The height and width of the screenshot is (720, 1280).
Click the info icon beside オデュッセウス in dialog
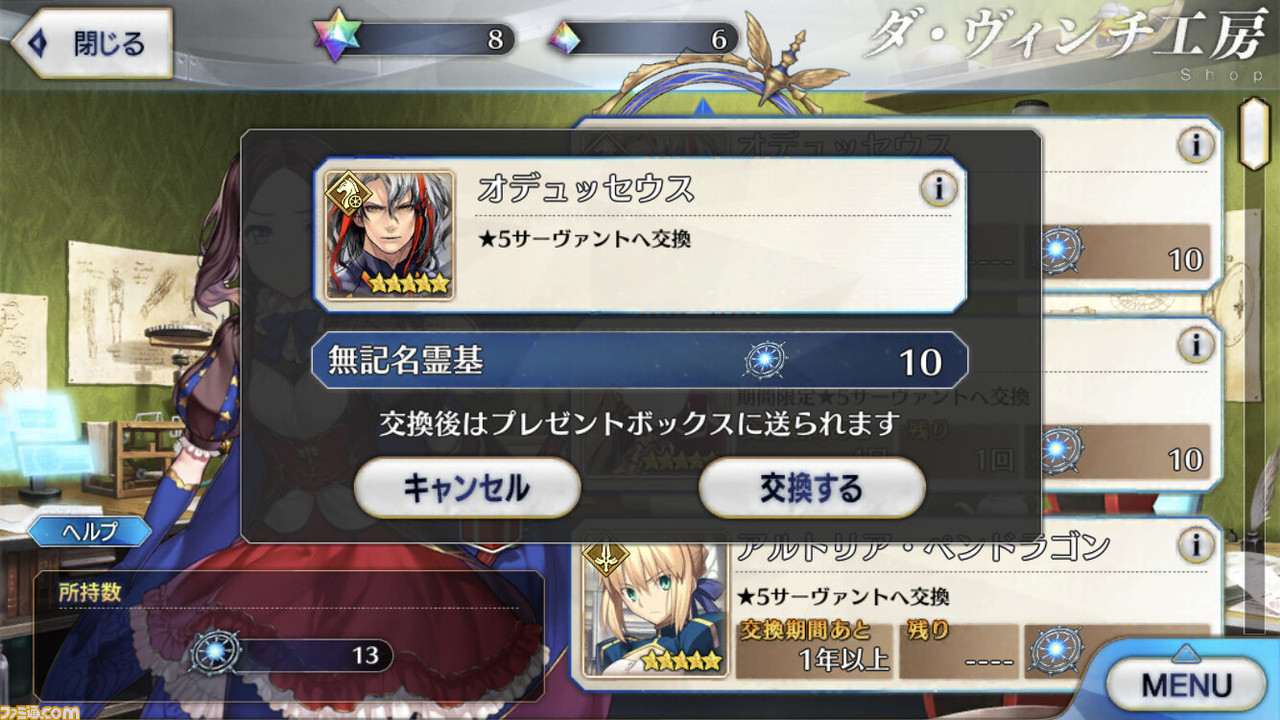tap(938, 188)
